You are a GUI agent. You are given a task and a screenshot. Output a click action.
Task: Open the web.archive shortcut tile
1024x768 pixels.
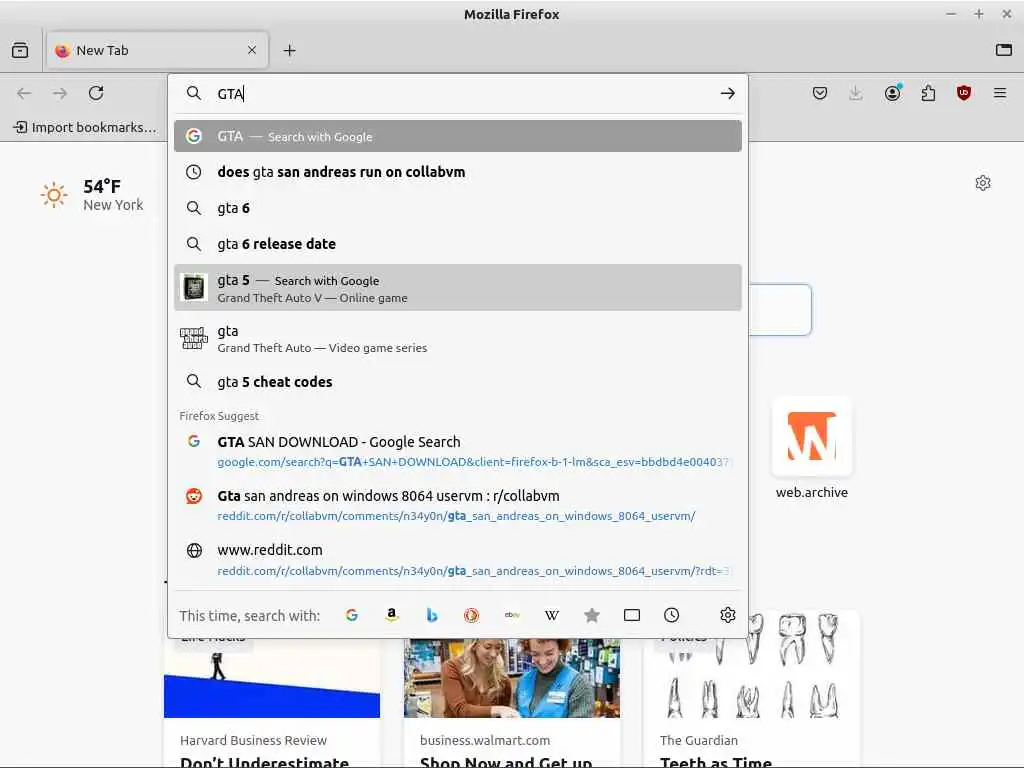tap(812, 449)
